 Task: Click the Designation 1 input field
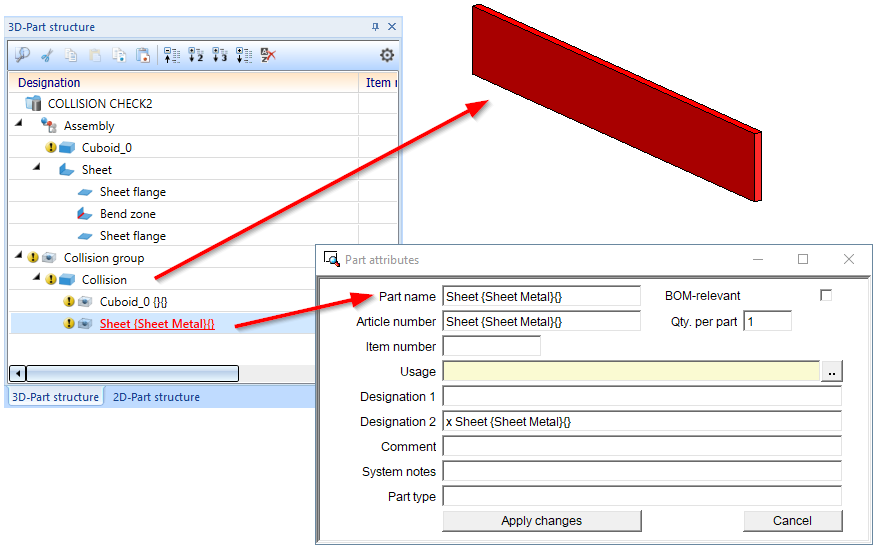click(x=642, y=396)
